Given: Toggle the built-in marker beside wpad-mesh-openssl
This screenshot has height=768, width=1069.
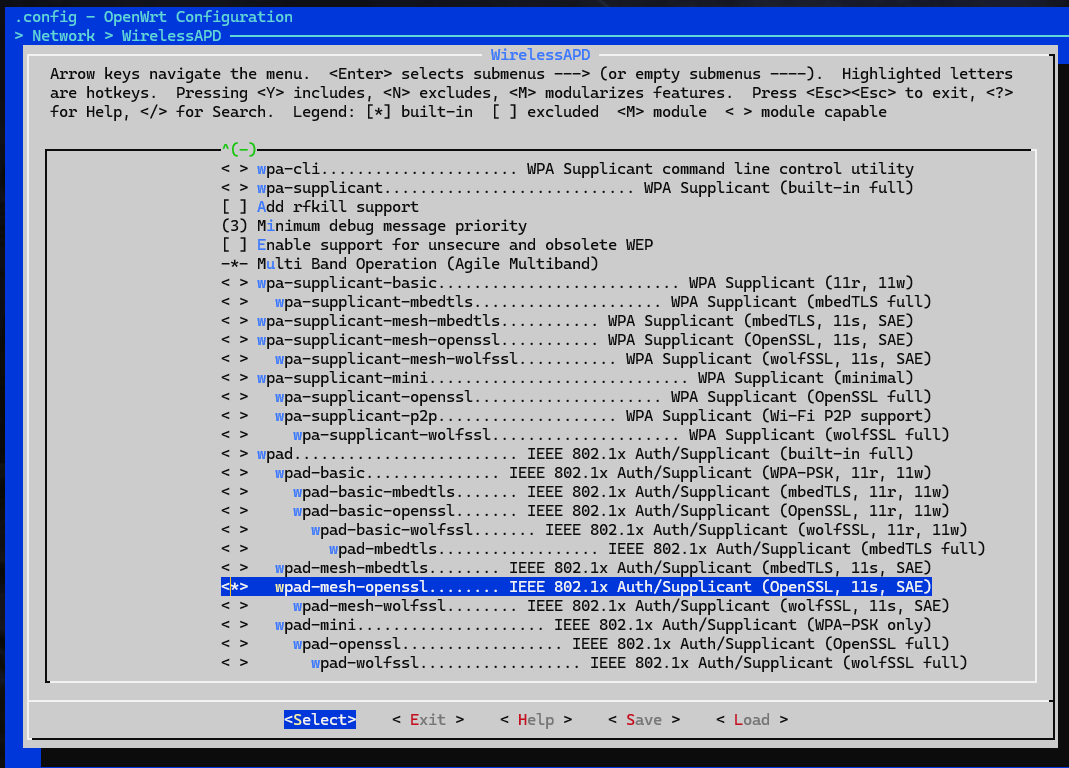Looking at the screenshot, I should [235, 587].
